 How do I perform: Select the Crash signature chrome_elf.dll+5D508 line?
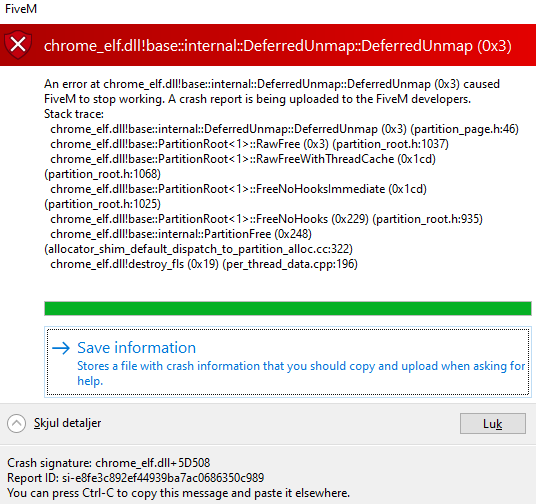click(109, 463)
